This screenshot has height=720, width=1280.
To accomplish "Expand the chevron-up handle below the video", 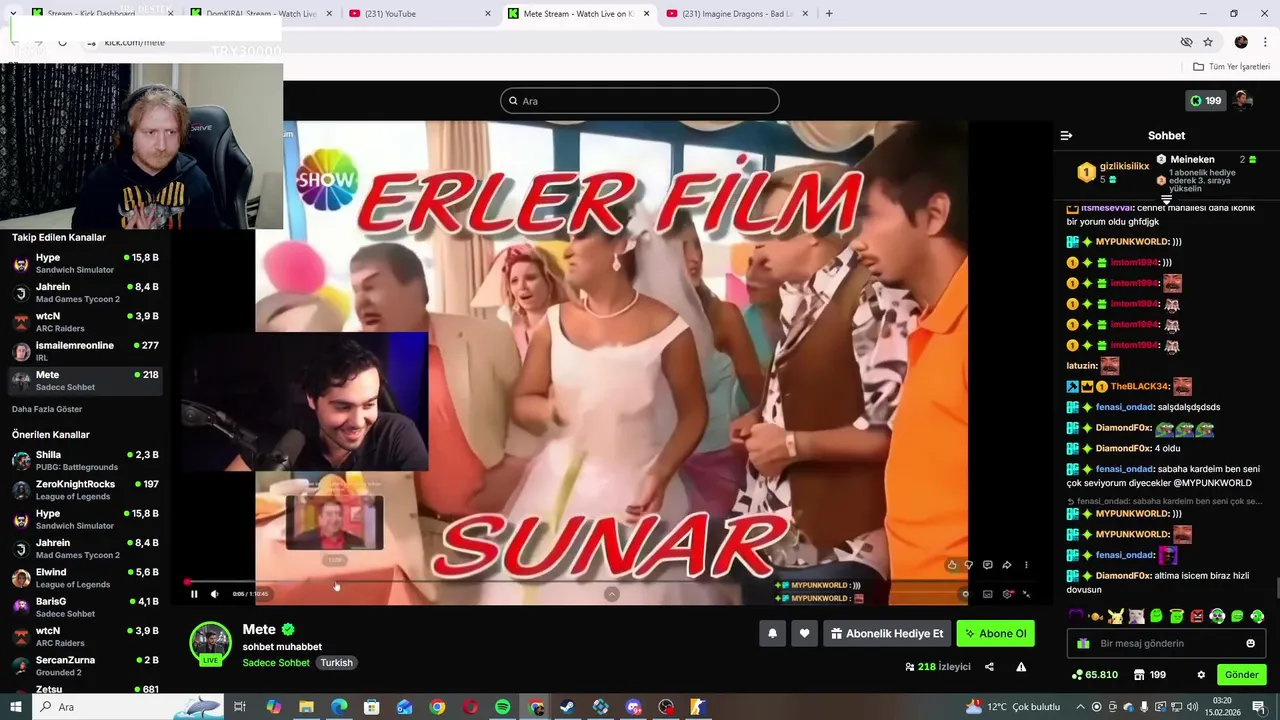I will point(612,594).
